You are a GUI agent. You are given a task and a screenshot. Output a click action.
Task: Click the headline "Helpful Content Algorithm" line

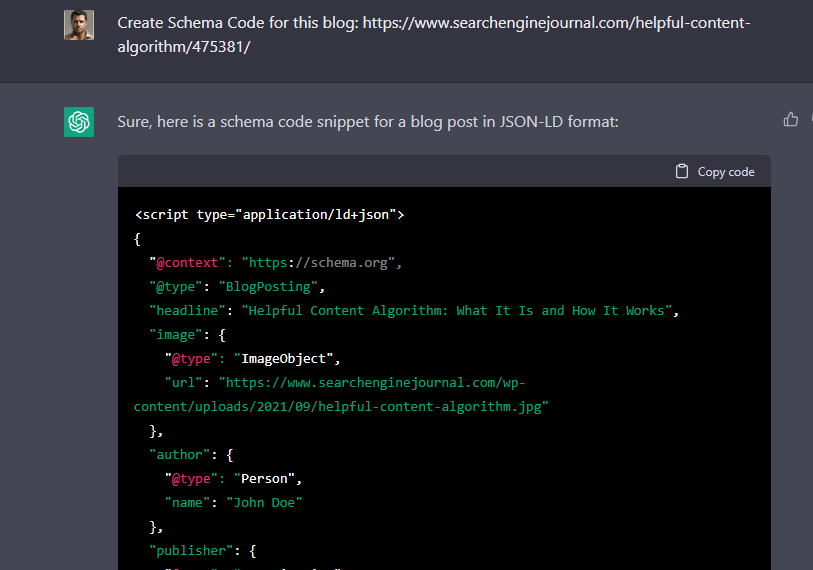414,311
